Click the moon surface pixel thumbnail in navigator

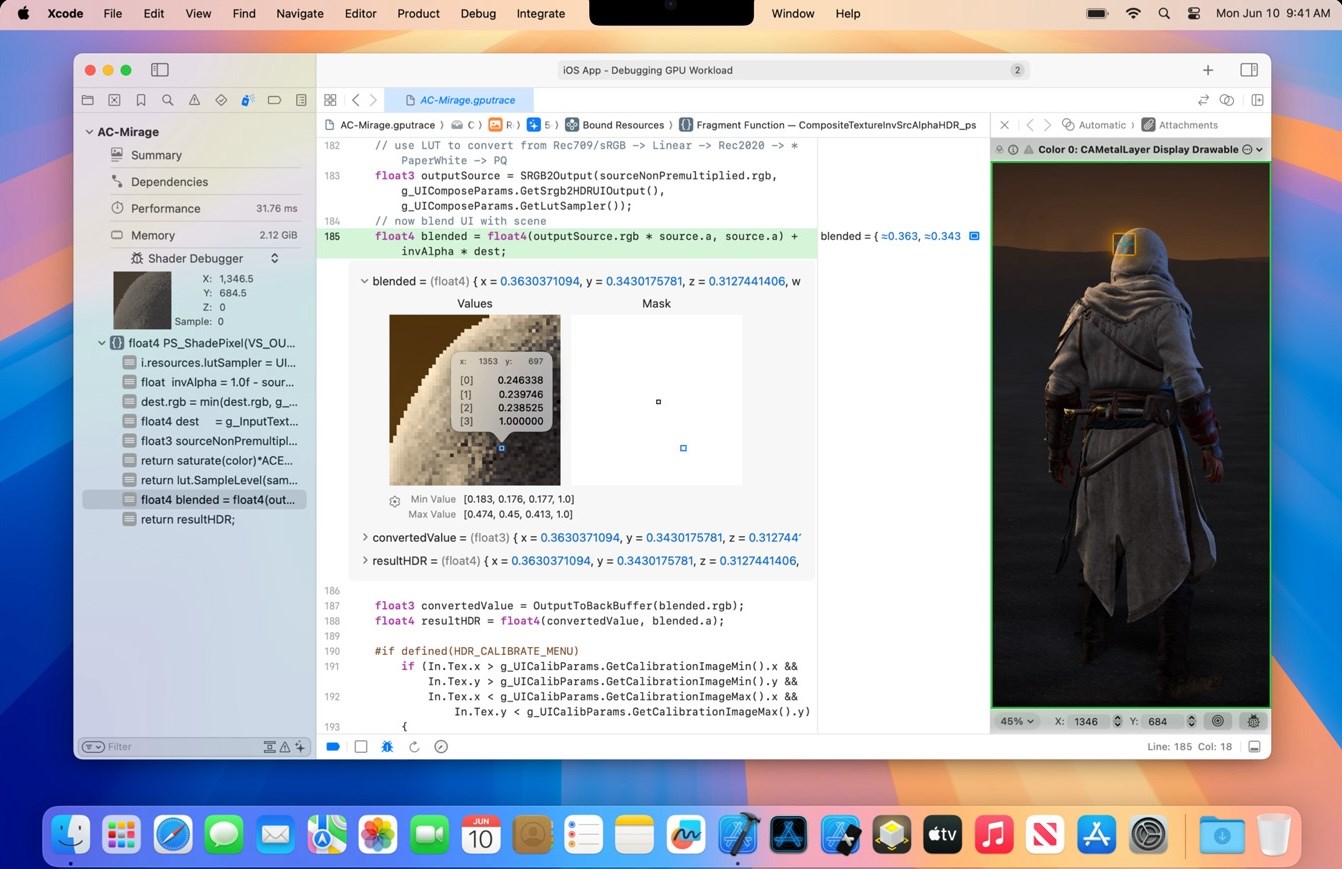pos(142,299)
